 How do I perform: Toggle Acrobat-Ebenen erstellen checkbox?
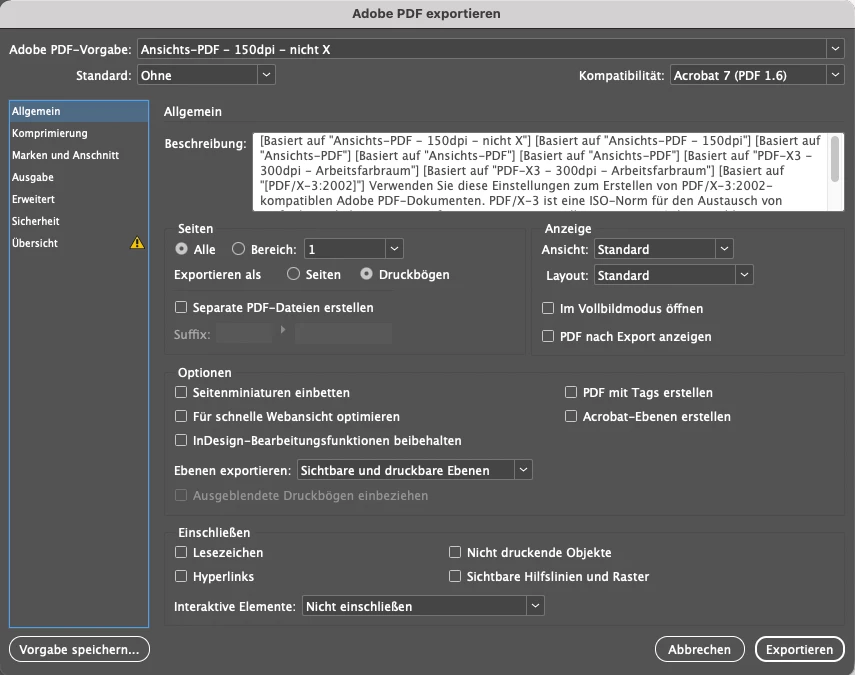click(x=571, y=416)
